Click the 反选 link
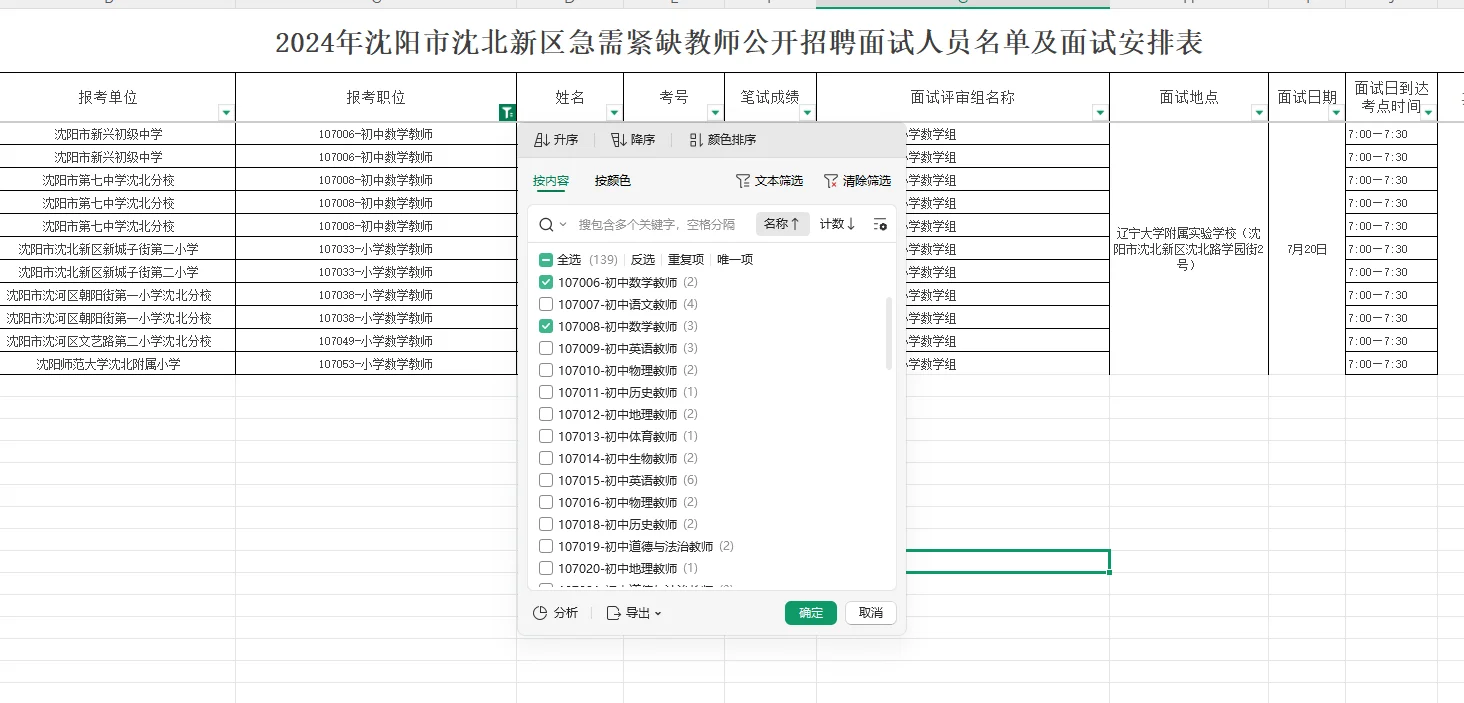The width and height of the screenshot is (1464, 703). (643, 259)
